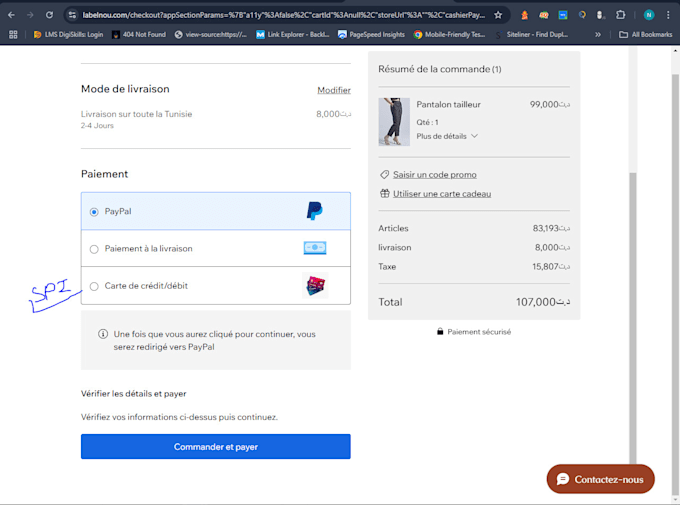Click the Pantalon tailleur product thumbnail

tap(394, 121)
